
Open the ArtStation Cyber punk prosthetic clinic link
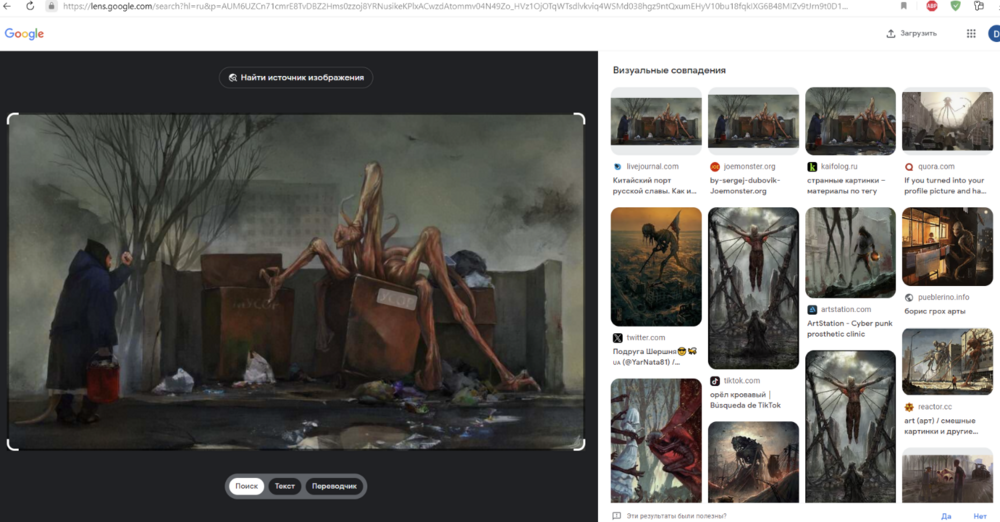[x=850, y=329]
